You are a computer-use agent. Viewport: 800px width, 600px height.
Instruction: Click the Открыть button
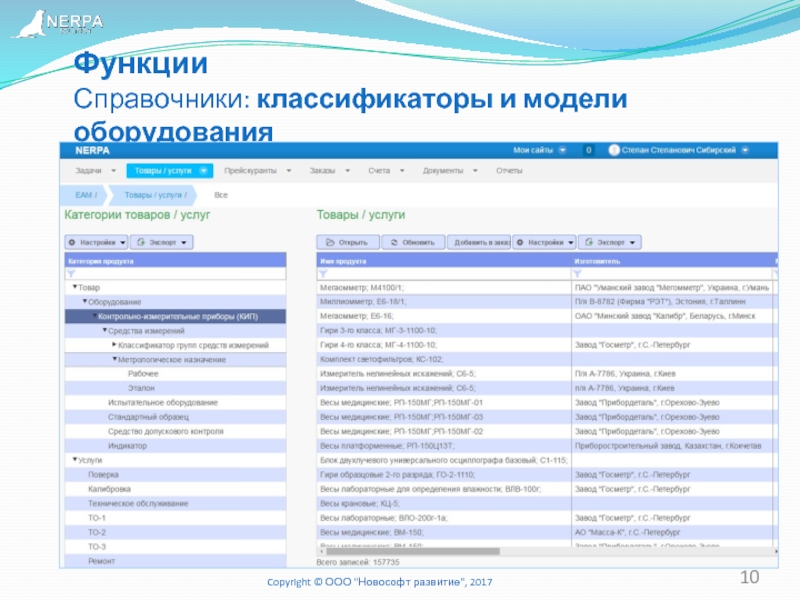tap(348, 242)
